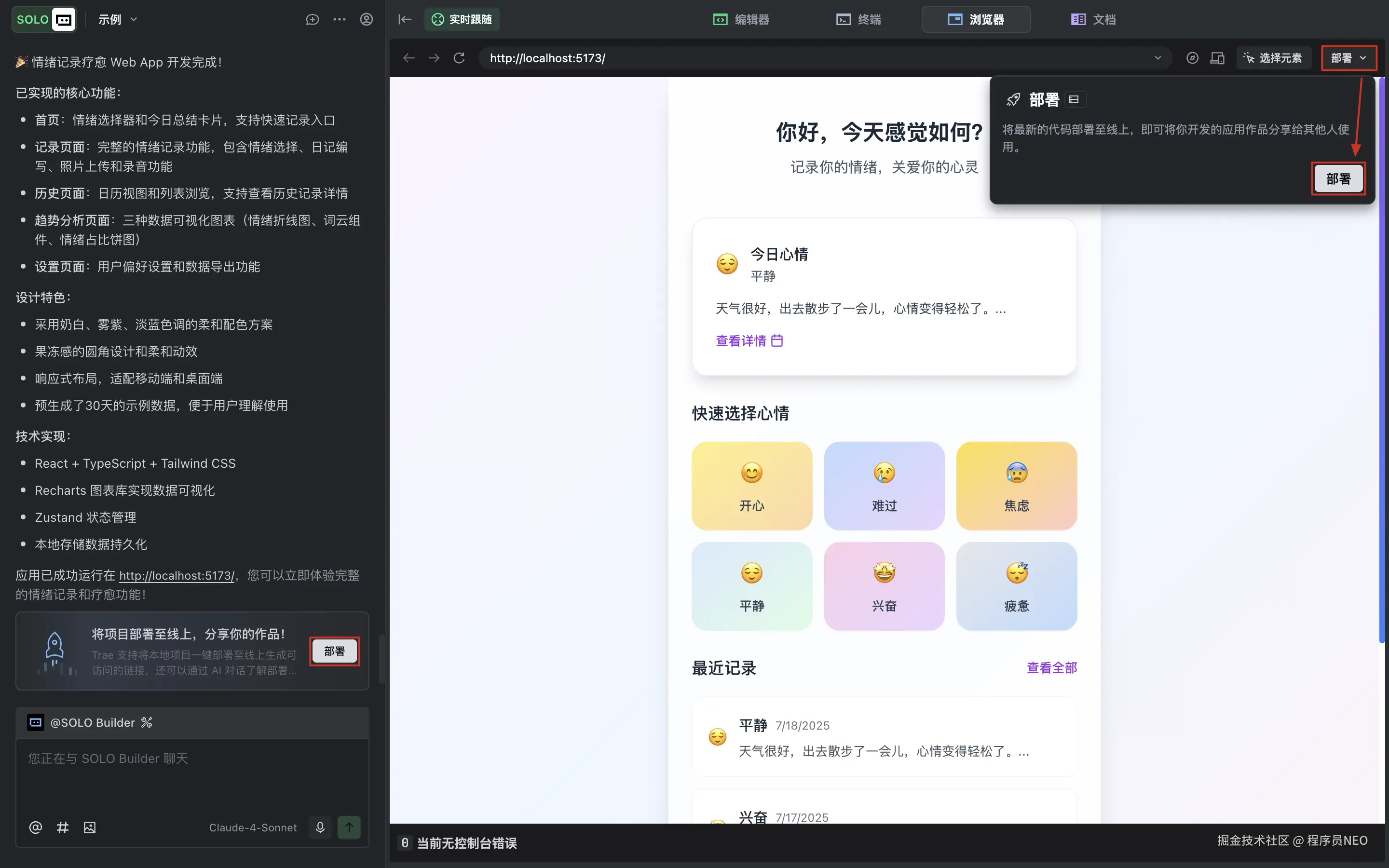Toggle 实时跟随 live-follow mode
1389x868 pixels.
(461, 19)
